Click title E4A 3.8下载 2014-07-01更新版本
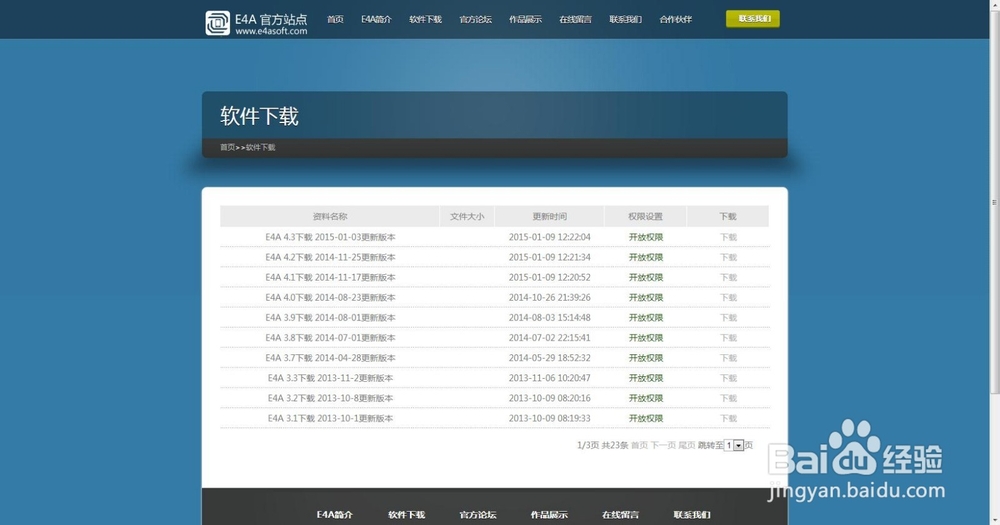1000x525 pixels. [330, 337]
